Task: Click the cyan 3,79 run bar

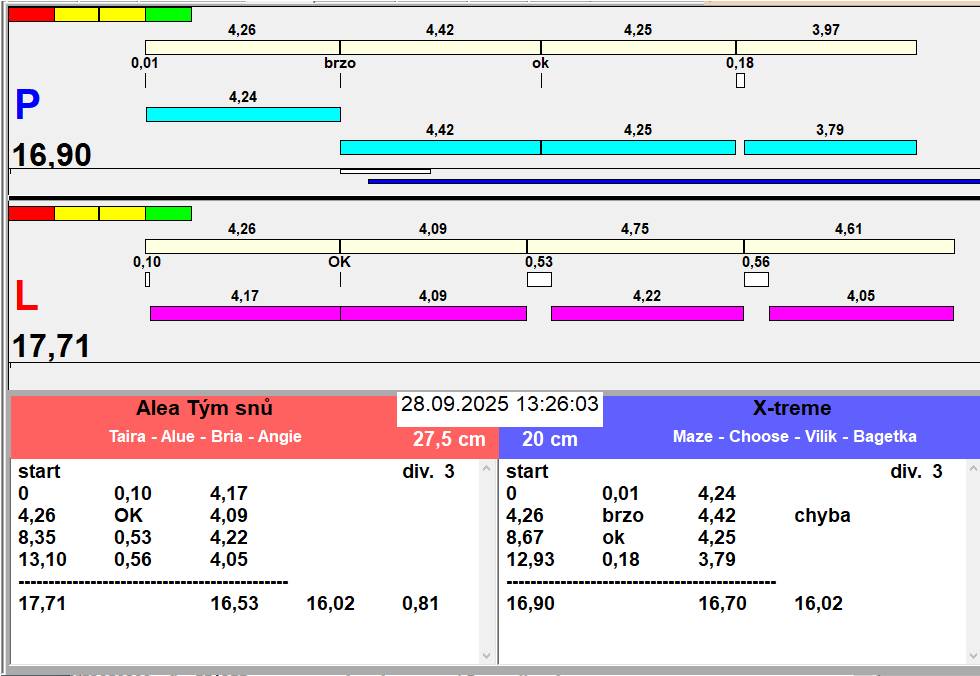Action: point(830,147)
